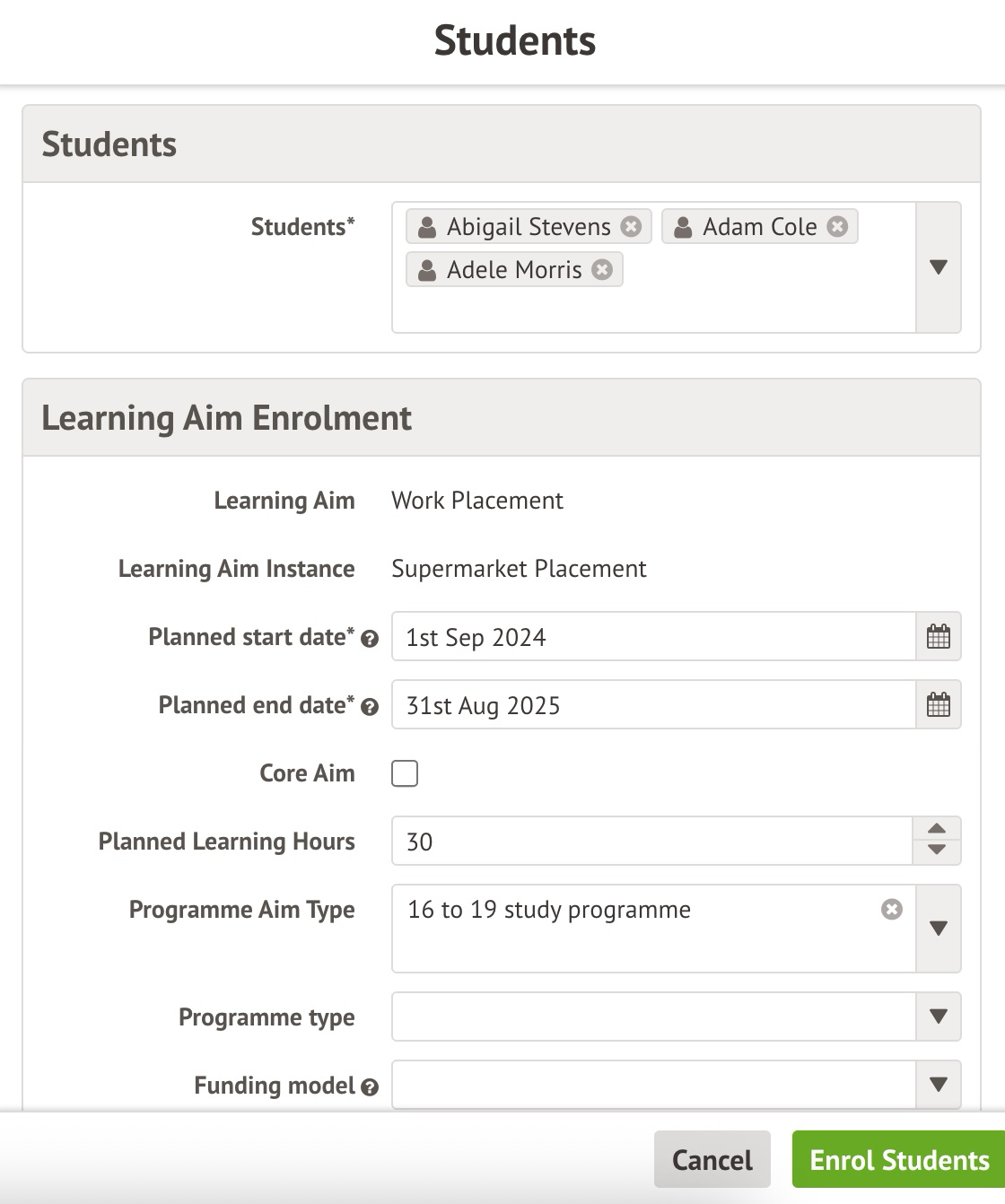
Task: Open the Funding model dropdown
Action: pyautogui.click(x=939, y=1085)
